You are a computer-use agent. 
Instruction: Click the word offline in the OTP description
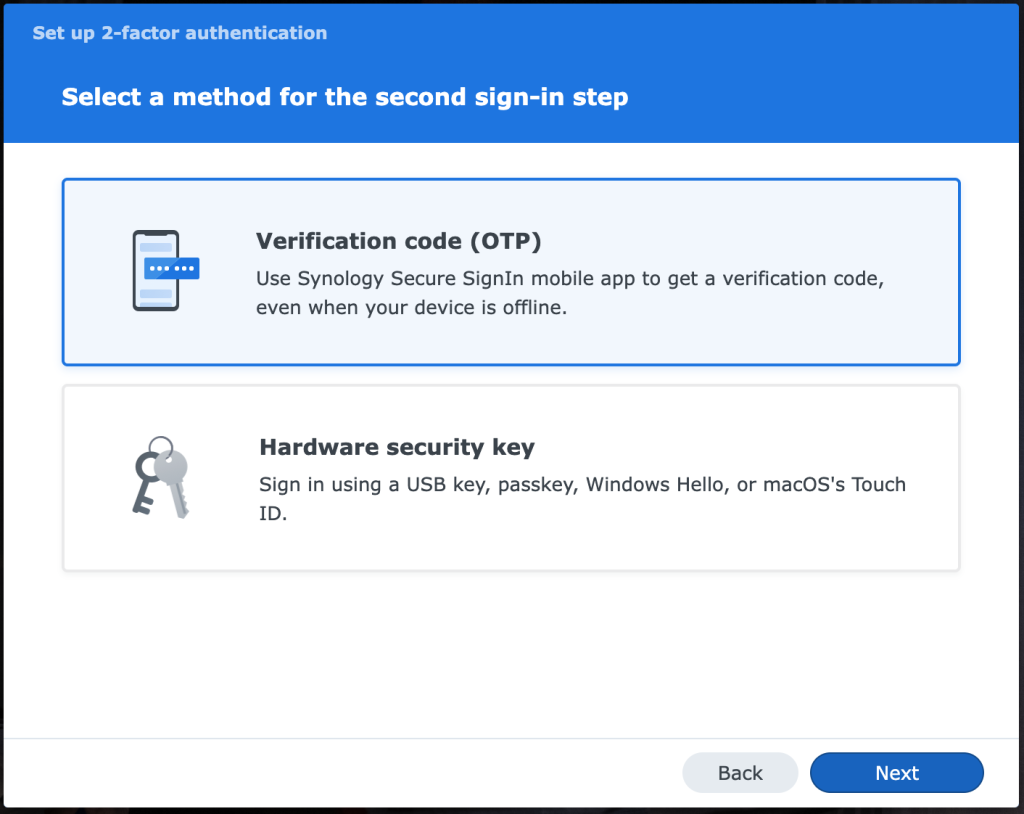[x=534, y=307]
